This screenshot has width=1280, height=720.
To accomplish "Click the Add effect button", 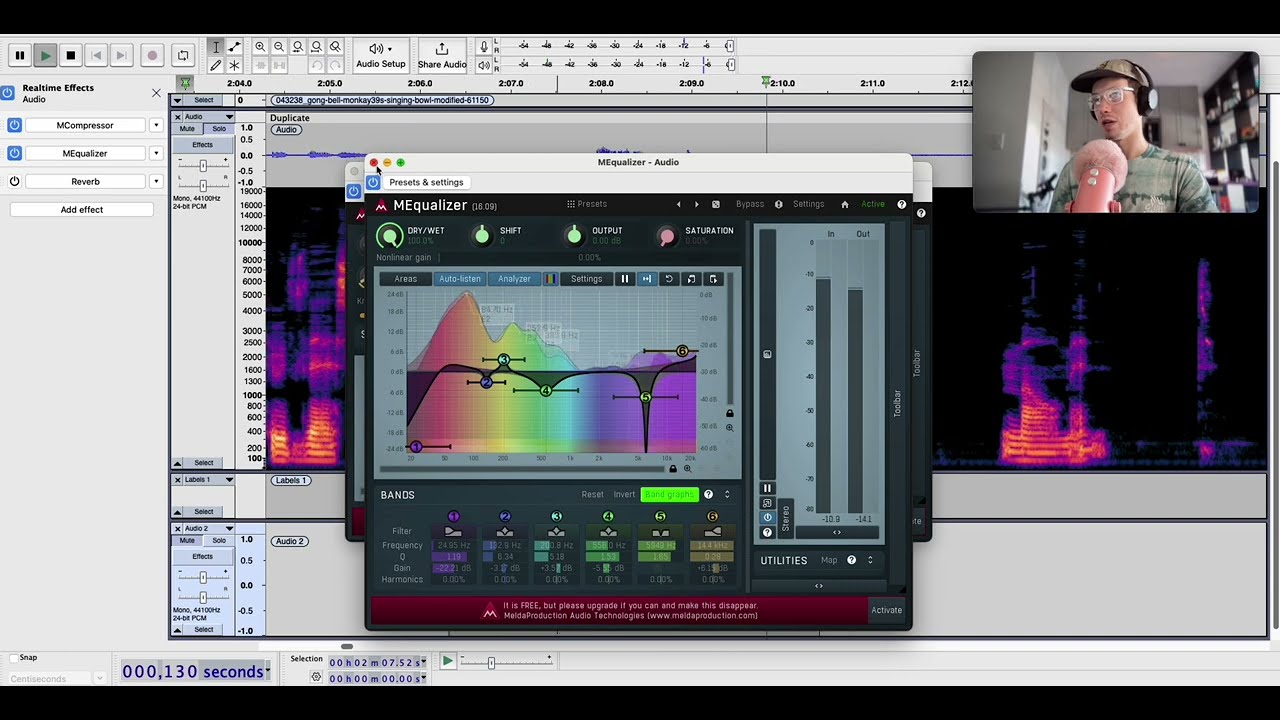I will [x=82, y=209].
